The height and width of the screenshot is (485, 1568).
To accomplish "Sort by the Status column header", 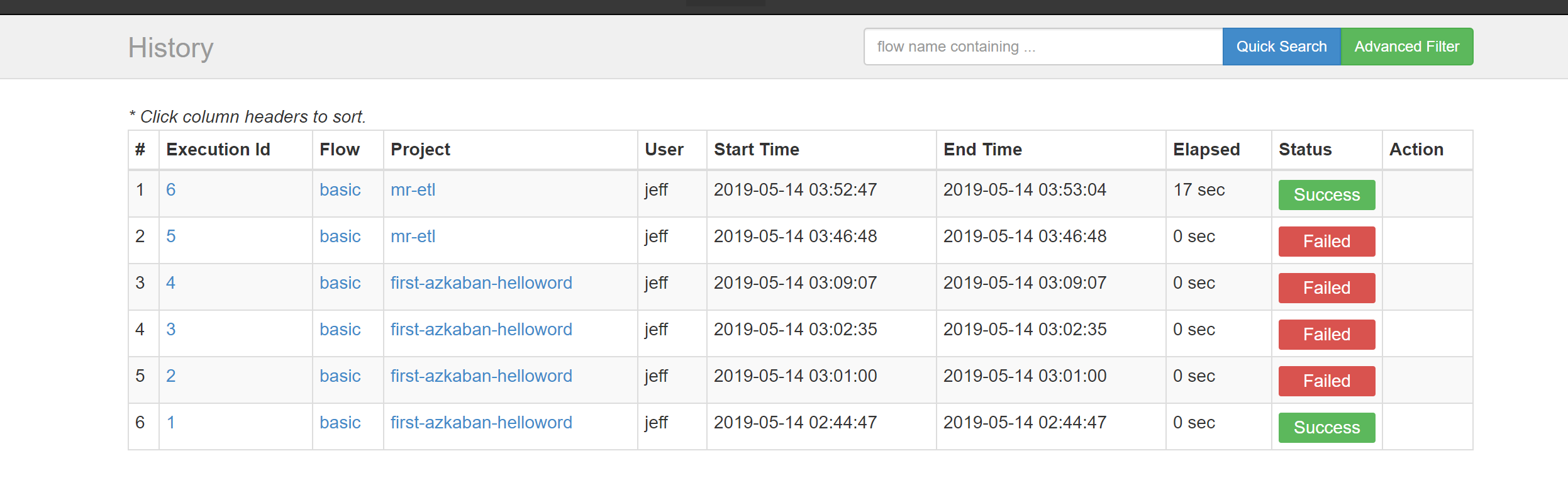I will 1305,150.
